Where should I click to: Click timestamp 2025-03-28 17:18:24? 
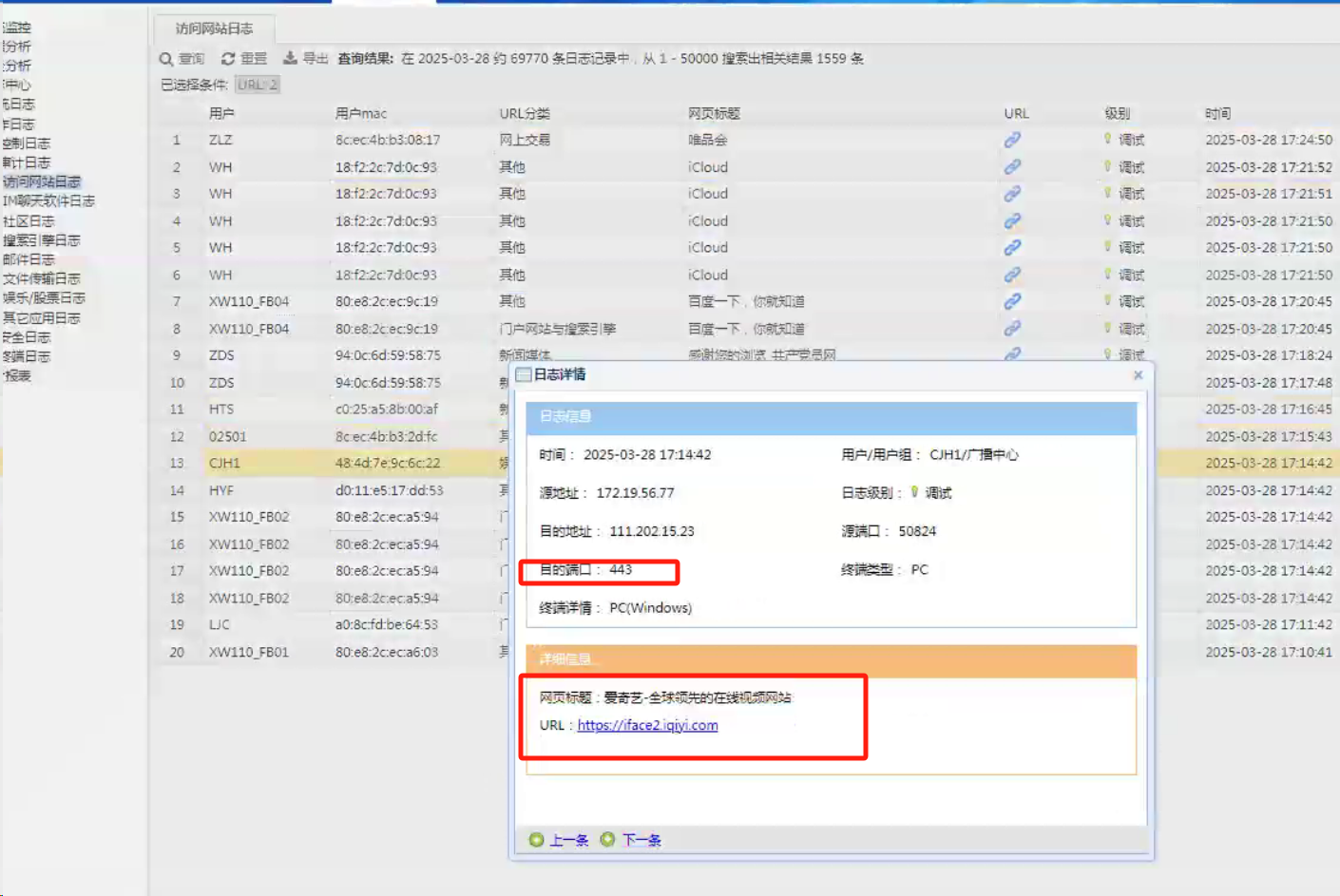click(1269, 355)
